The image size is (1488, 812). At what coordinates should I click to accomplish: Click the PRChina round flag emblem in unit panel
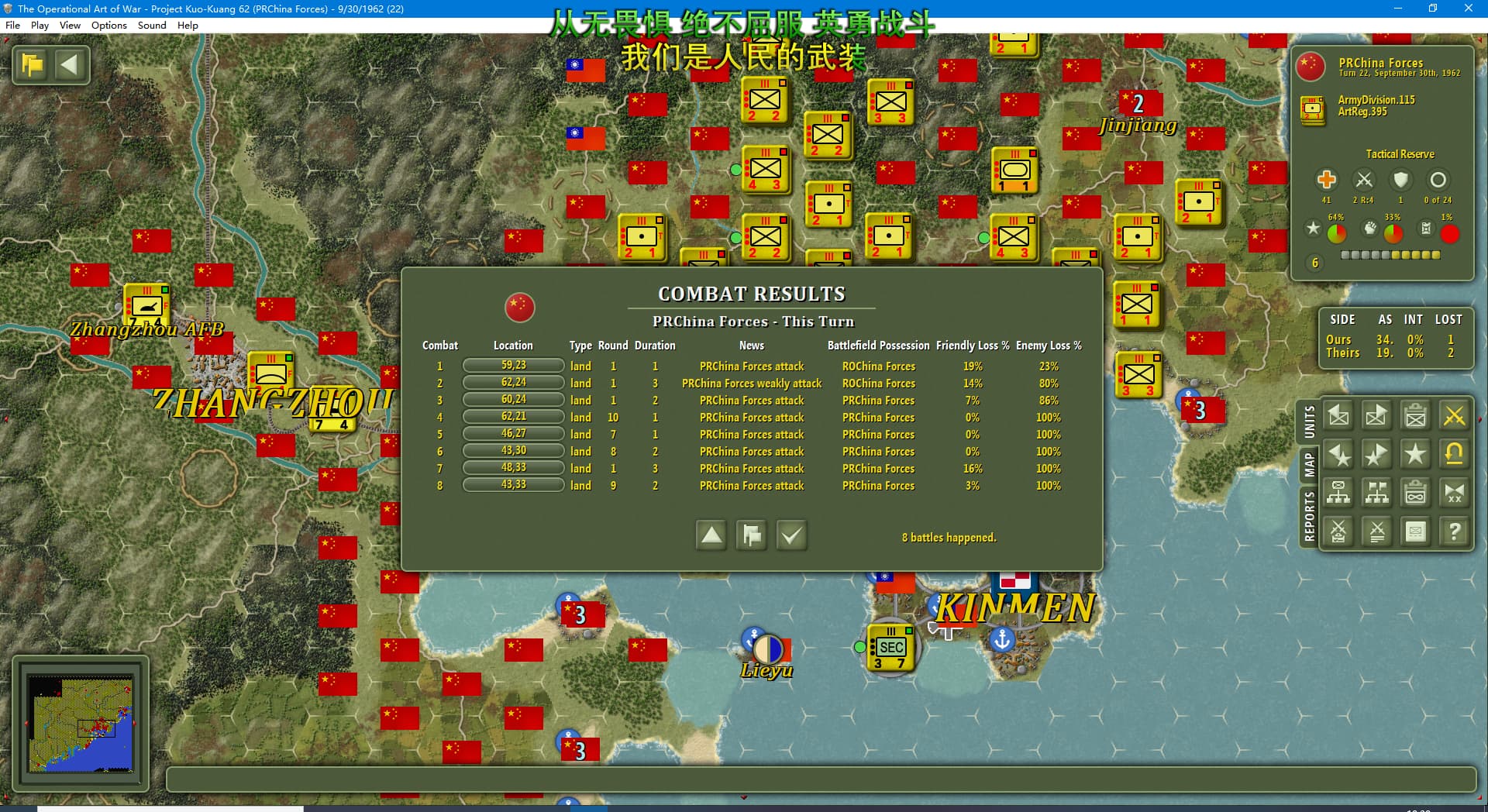pyautogui.click(x=1311, y=67)
